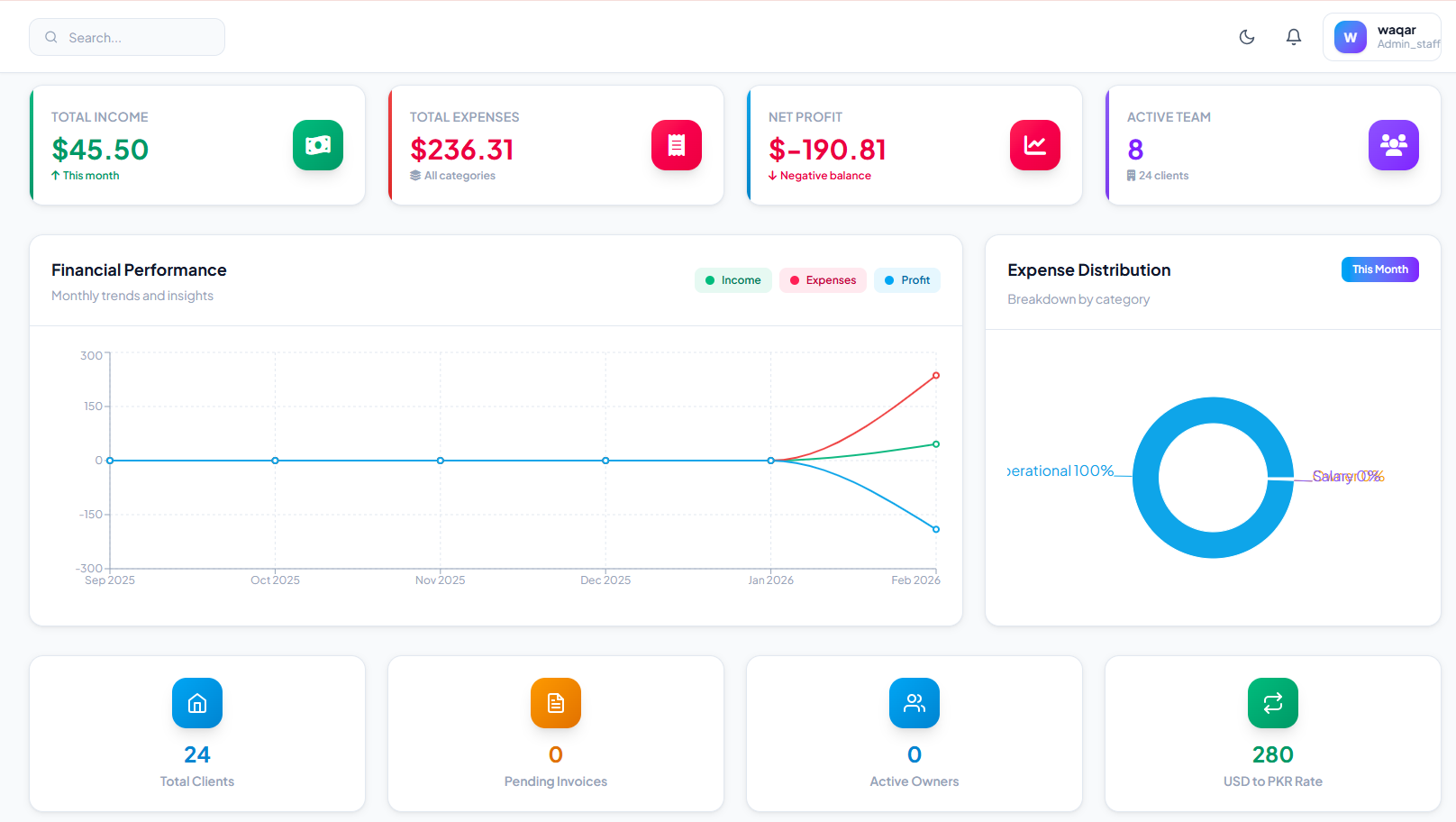The image size is (1456, 822).
Task: Click the team icon on Active Team card
Action: (1393, 145)
